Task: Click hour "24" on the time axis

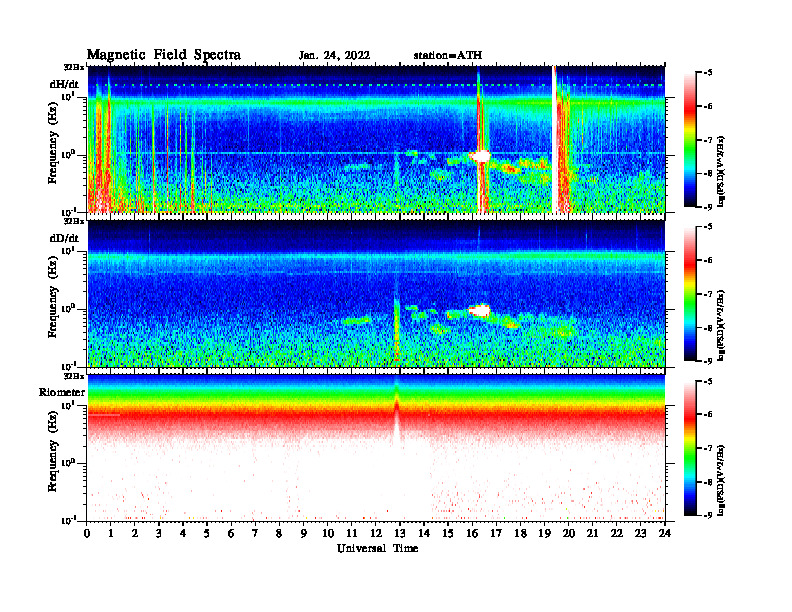Action: click(x=664, y=533)
